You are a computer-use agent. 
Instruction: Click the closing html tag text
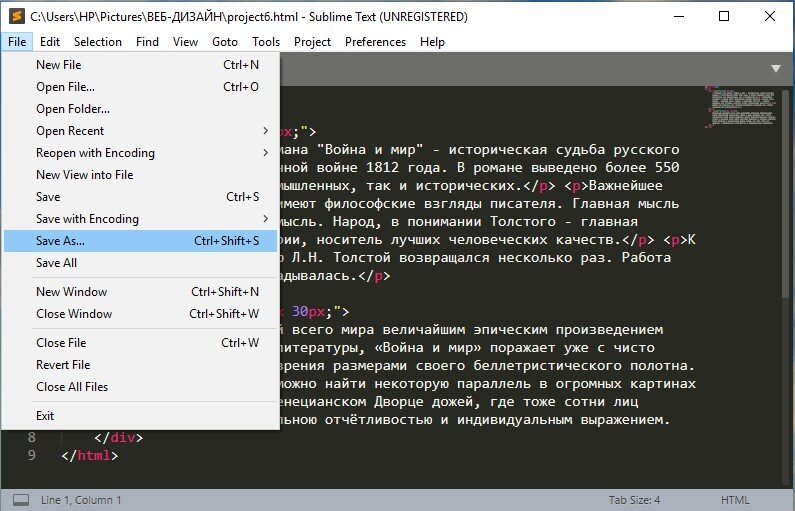coord(90,455)
